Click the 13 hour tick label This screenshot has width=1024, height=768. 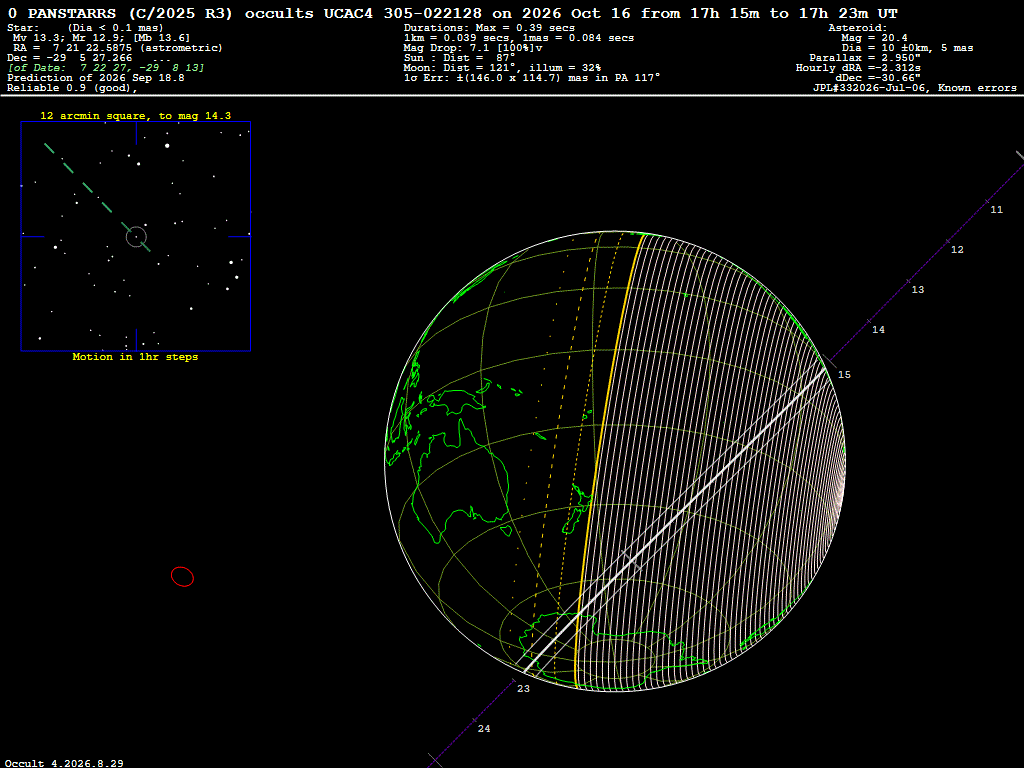point(918,289)
